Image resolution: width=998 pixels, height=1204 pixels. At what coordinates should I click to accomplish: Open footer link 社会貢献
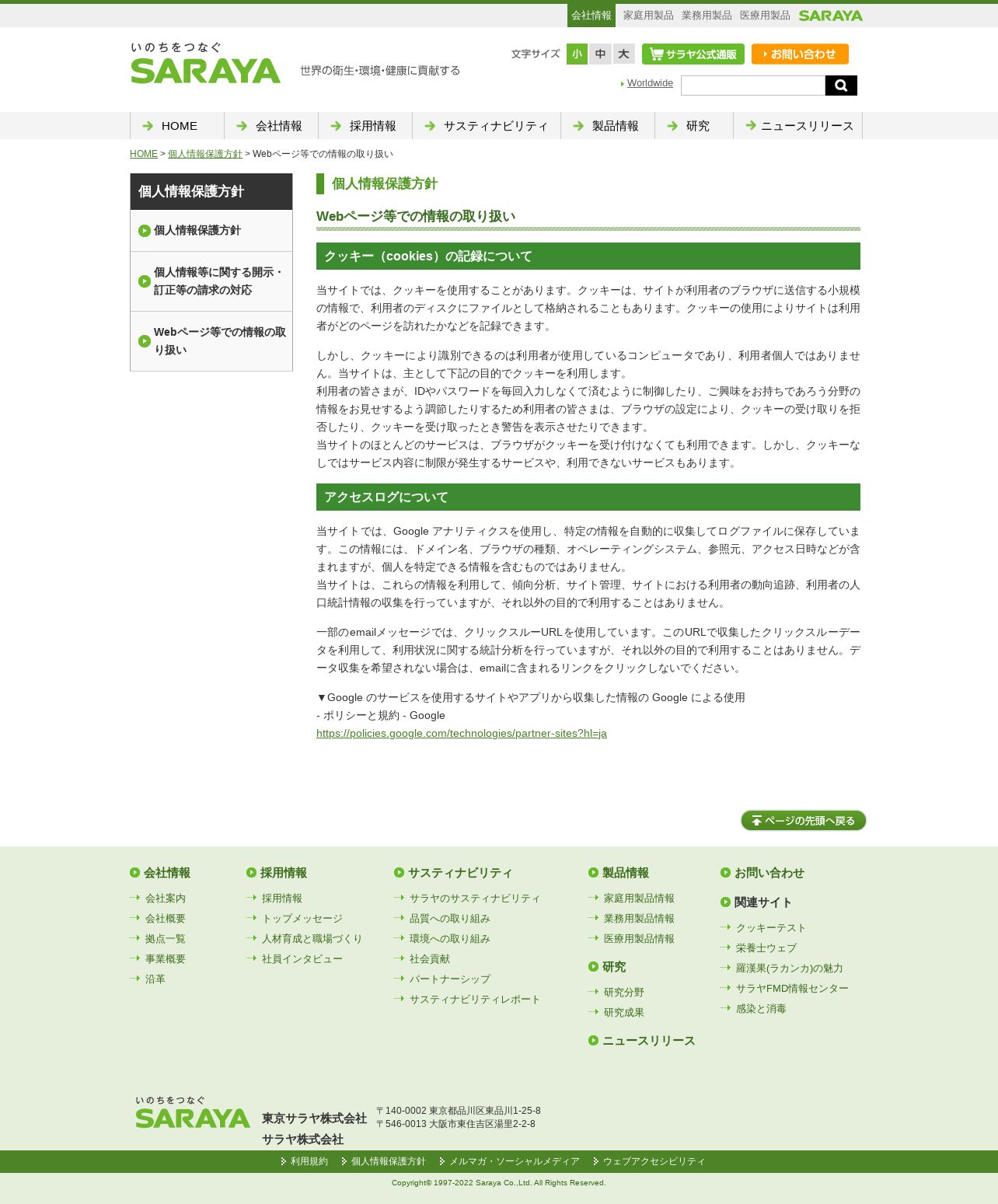pyautogui.click(x=430, y=958)
